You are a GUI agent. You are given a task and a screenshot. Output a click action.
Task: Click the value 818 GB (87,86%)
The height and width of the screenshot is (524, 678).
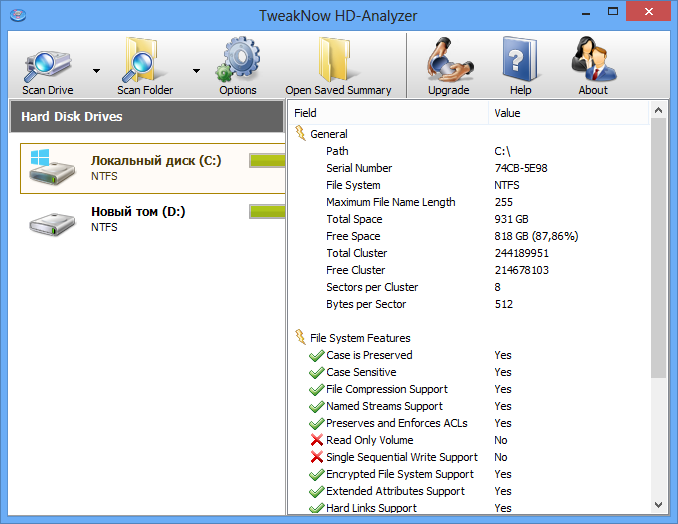click(x=536, y=236)
